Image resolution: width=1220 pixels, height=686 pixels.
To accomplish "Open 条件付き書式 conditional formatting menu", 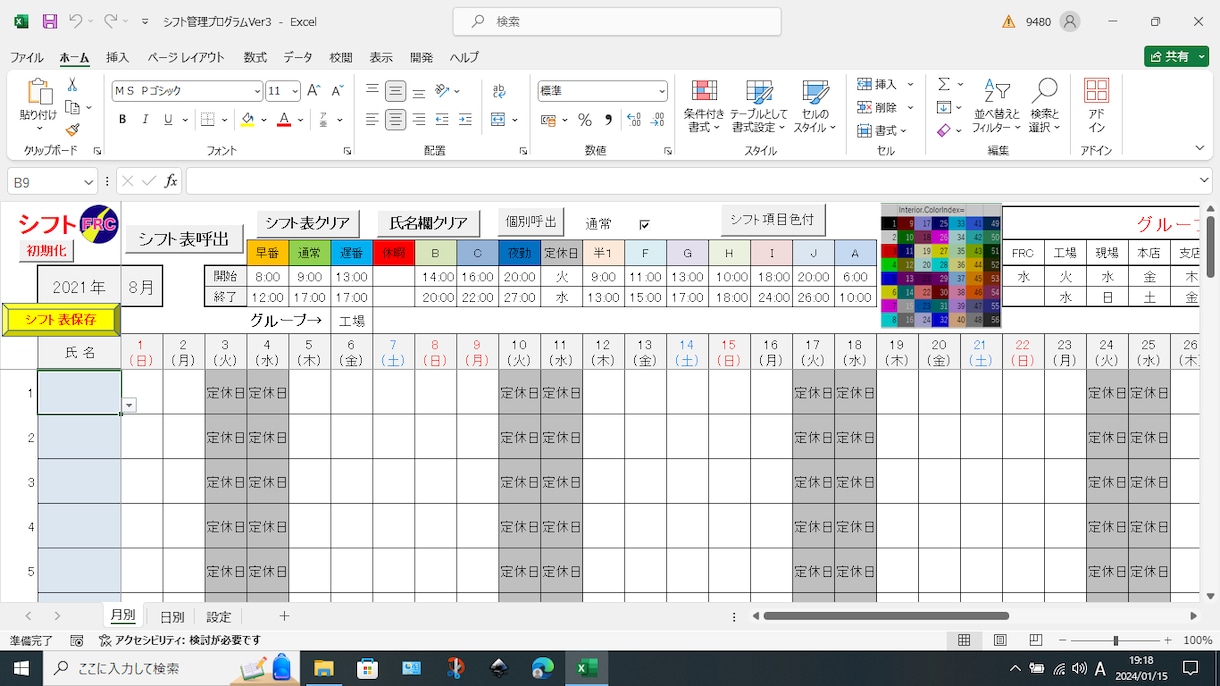I will (704, 106).
